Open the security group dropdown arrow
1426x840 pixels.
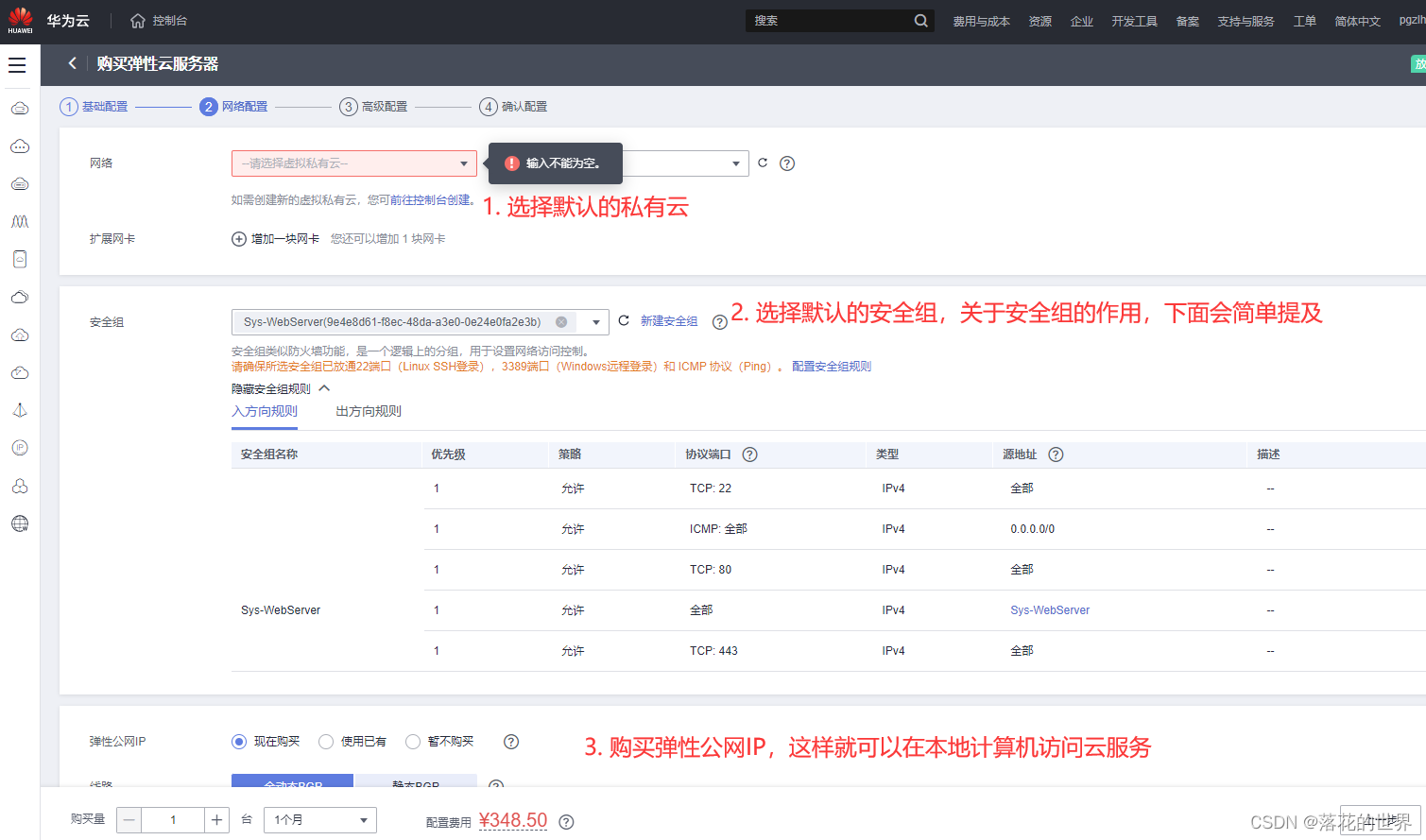(596, 322)
